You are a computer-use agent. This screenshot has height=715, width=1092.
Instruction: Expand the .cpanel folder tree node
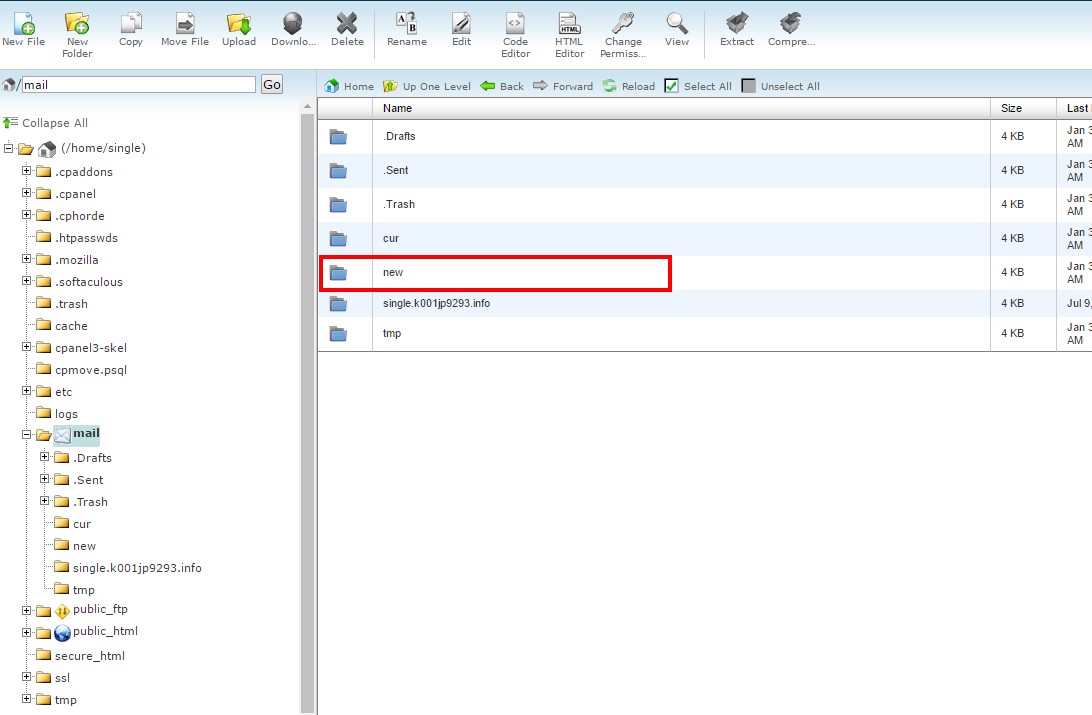tap(27, 193)
